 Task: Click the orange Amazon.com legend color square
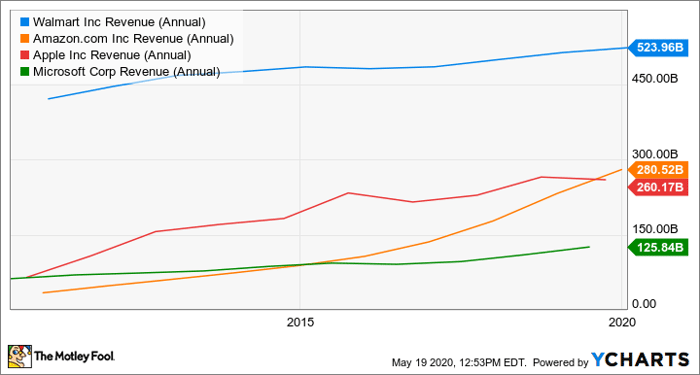[x=25, y=39]
